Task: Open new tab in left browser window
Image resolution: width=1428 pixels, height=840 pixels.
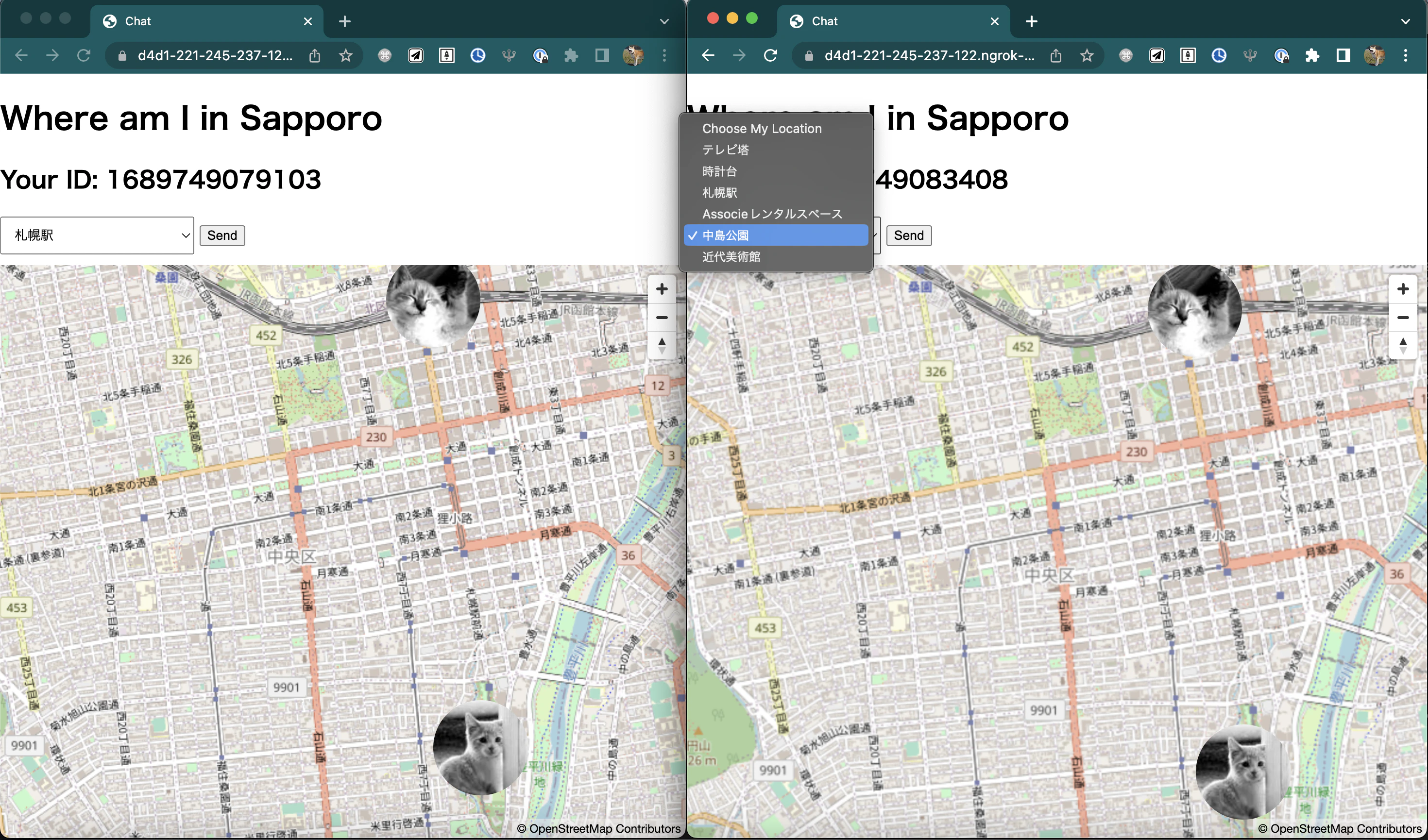Action: [344, 21]
